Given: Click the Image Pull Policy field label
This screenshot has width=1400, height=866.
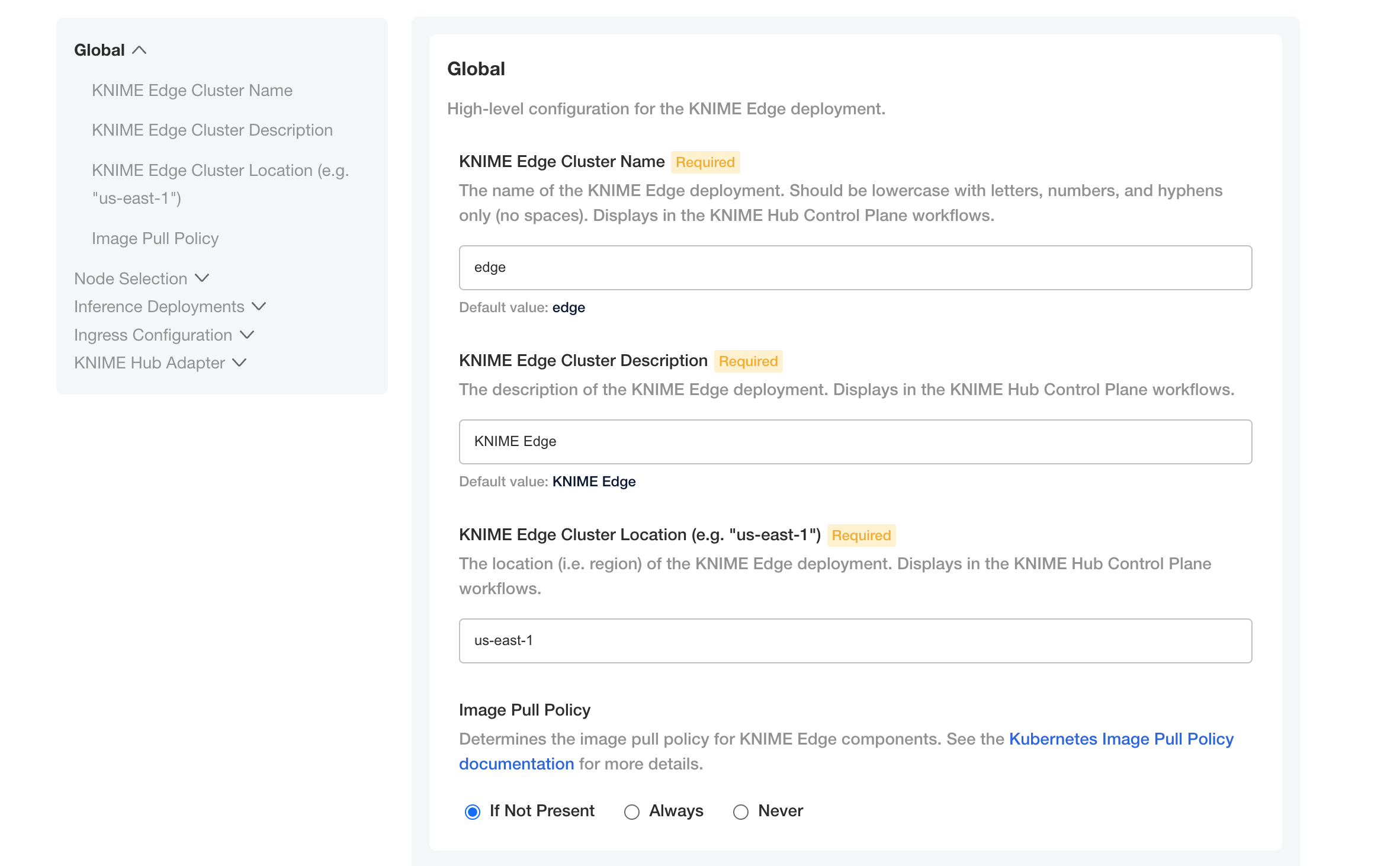Looking at the screenshot, I should tap(525, 710).
